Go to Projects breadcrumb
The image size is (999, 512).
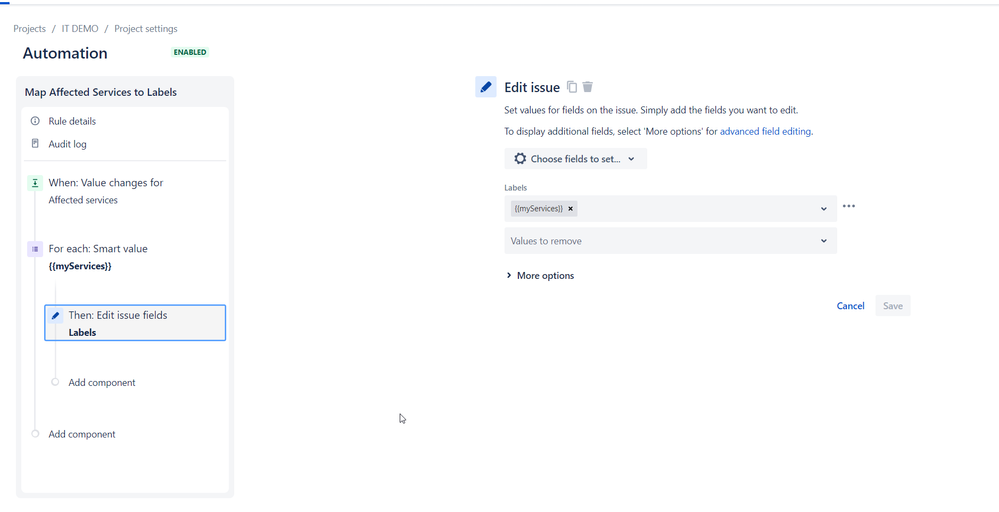[x=29, y=29]
